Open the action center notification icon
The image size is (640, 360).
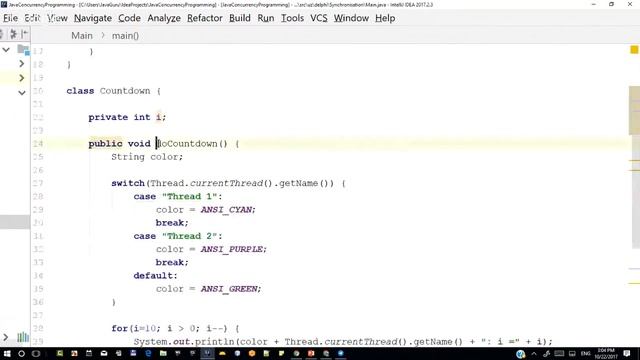pyautogui.click(x=627, y=353)
